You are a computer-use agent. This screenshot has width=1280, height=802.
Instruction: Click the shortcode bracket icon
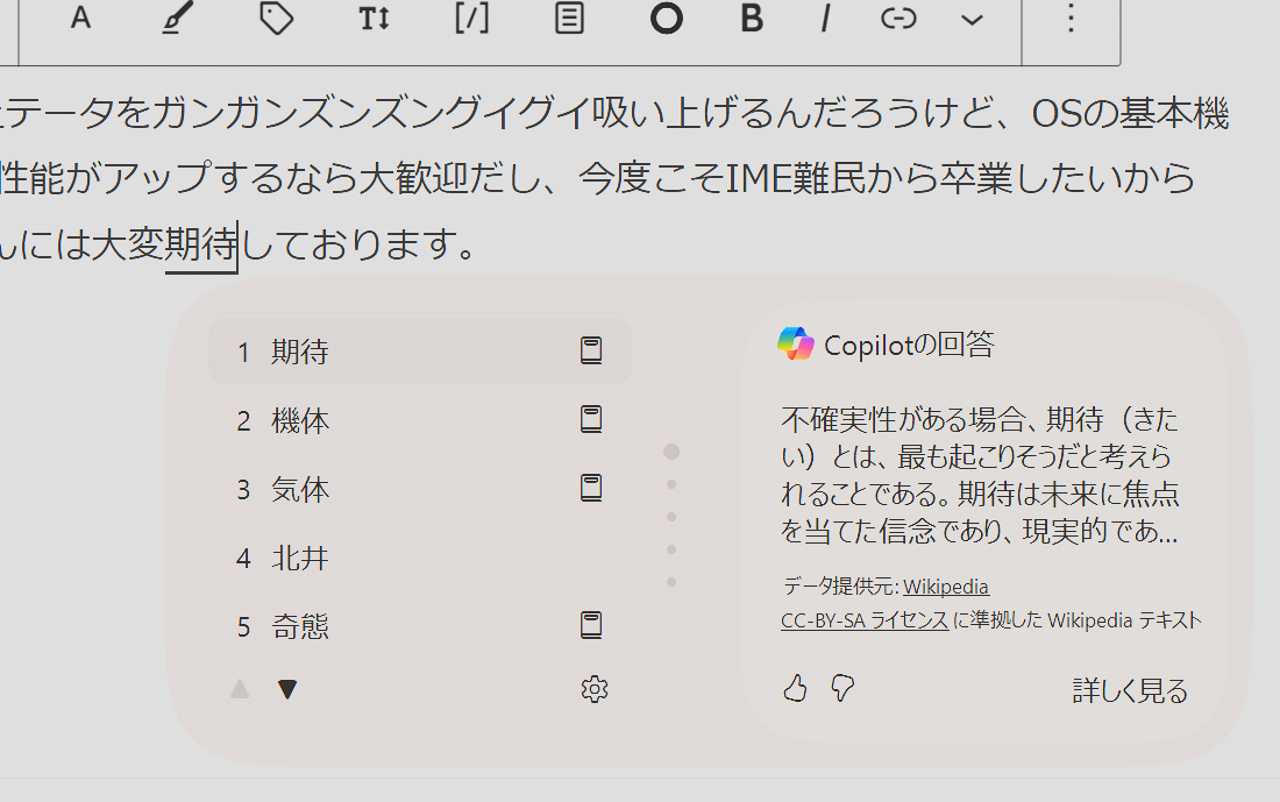point(471,18)
